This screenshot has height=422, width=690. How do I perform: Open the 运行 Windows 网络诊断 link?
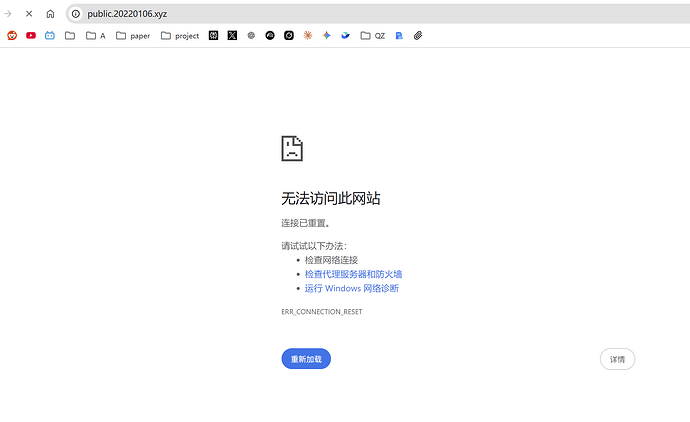(x=352, y=288)
